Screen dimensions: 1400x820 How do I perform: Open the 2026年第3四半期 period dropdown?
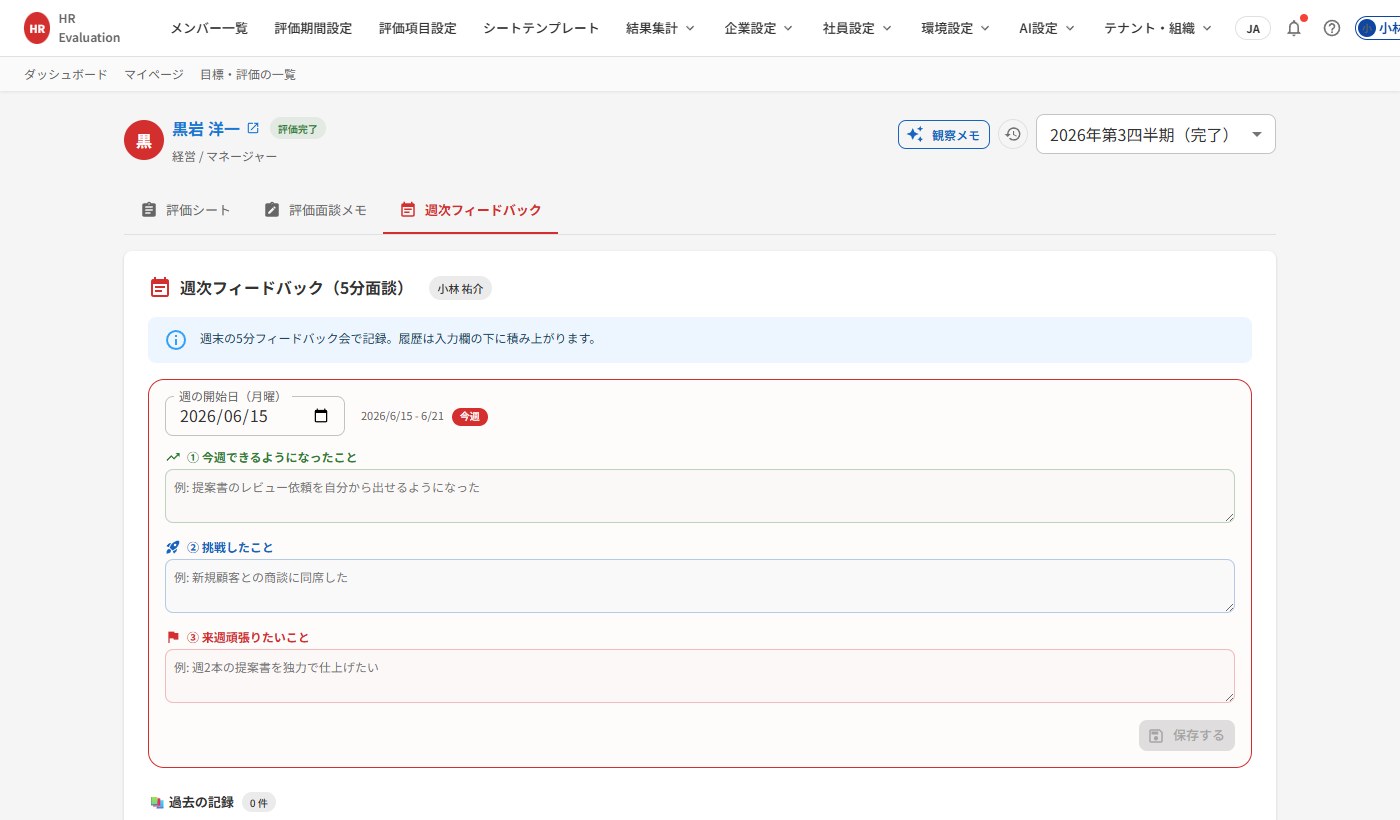pos(1156,134)
